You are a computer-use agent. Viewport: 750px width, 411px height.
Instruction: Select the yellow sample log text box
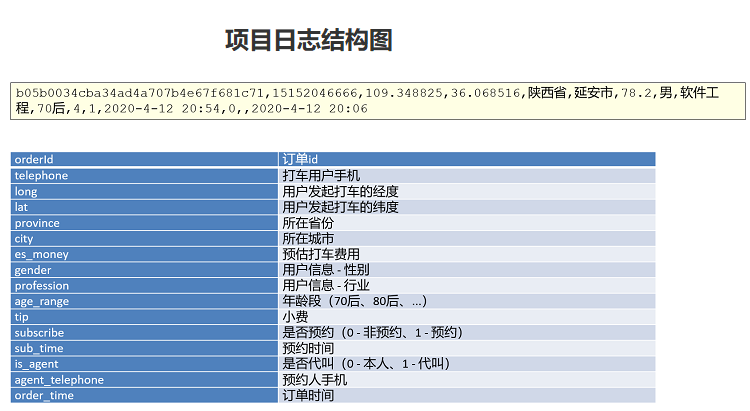(377, 100)
